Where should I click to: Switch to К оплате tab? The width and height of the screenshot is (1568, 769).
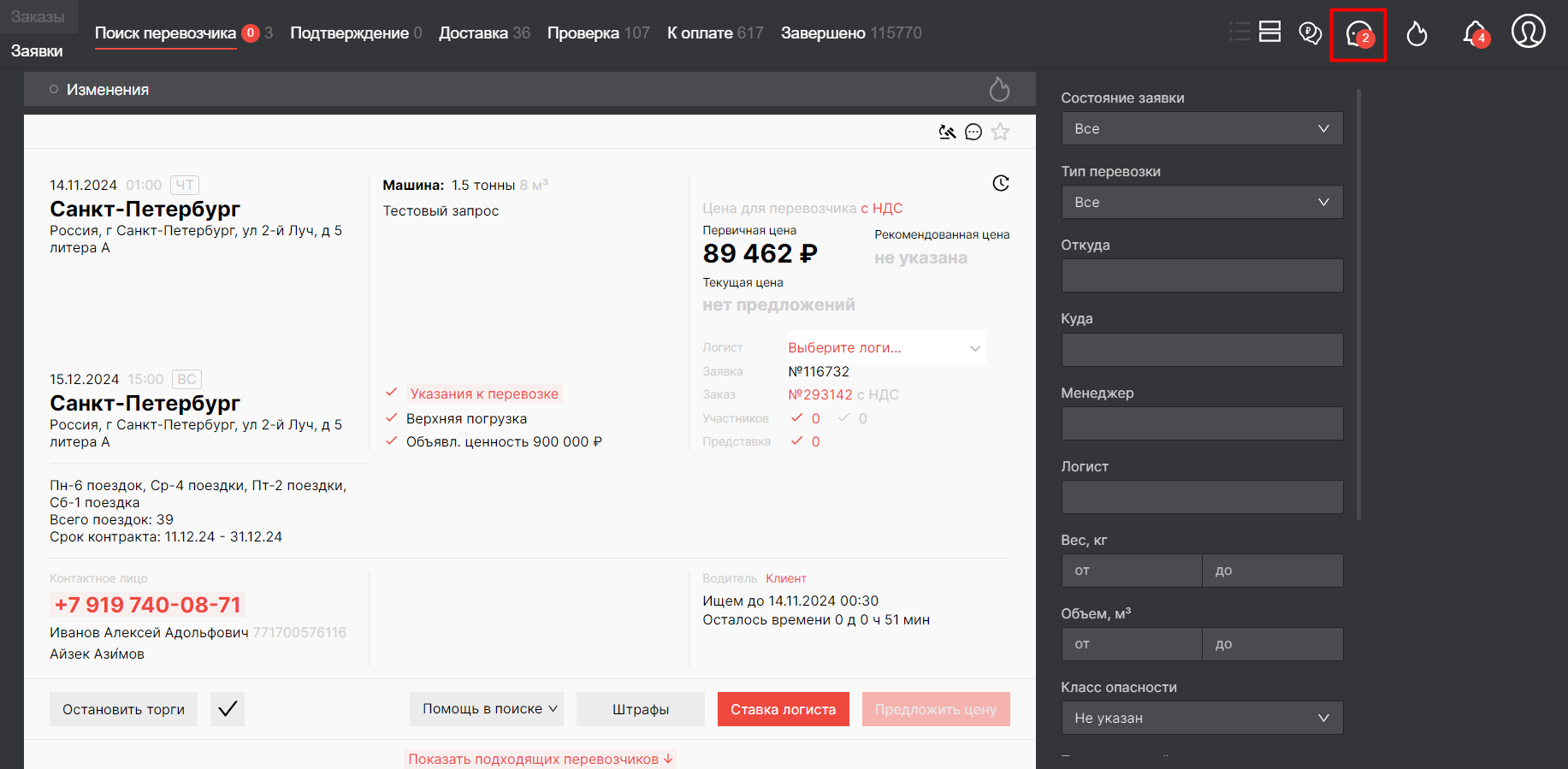click(x=700, y=33)
